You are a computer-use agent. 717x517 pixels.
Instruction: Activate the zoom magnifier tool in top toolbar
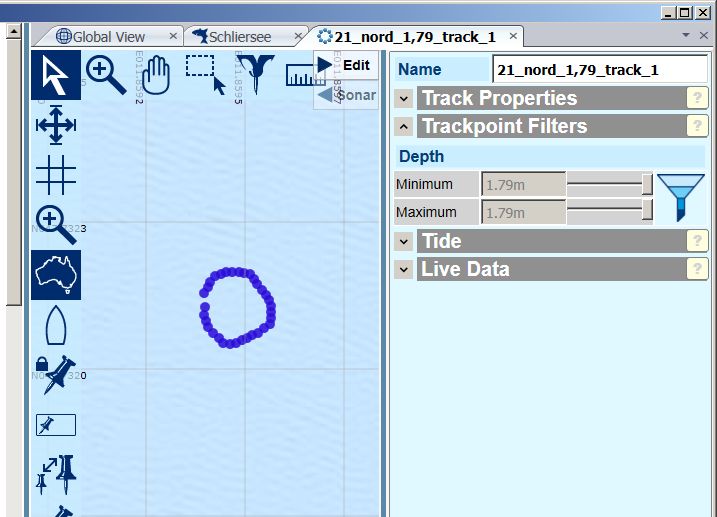pyautogui.click(x=106, y=73)
